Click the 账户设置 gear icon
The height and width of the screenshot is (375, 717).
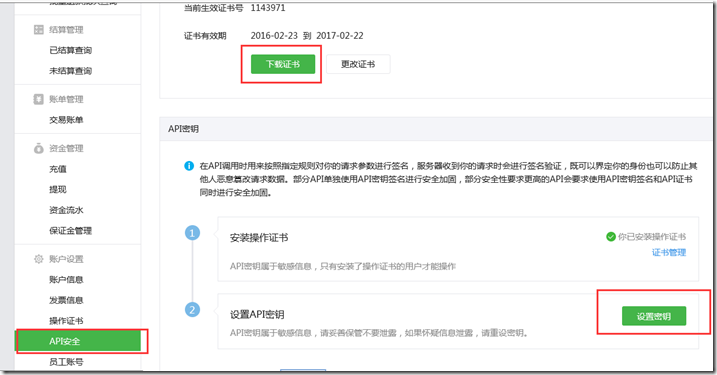38,259
